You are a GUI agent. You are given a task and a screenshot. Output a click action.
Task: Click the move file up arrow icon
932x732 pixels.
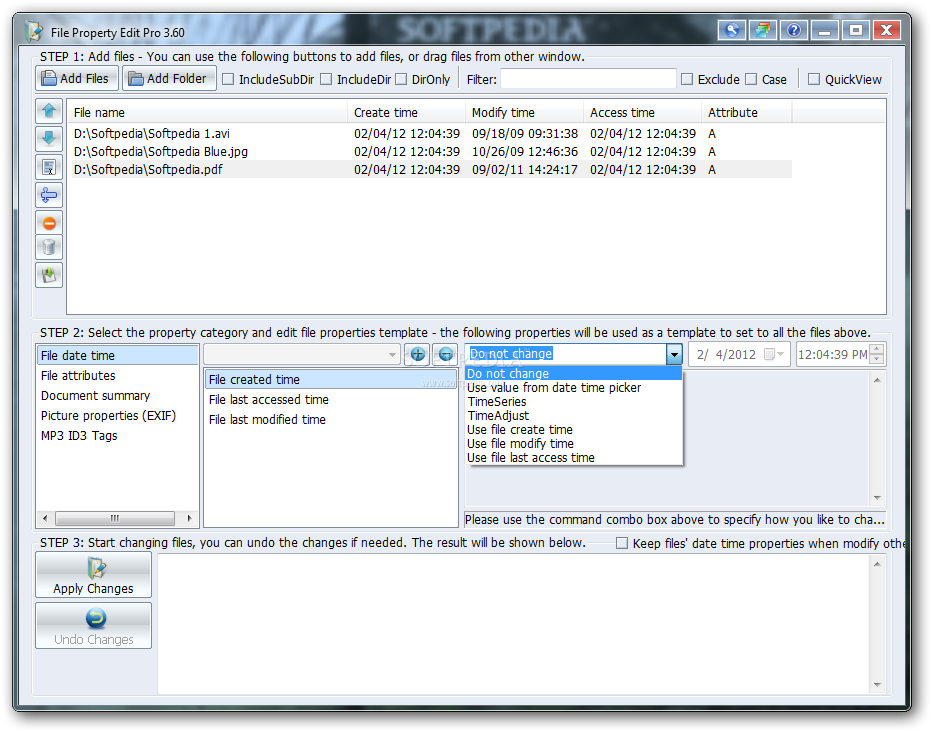[49, 111]
